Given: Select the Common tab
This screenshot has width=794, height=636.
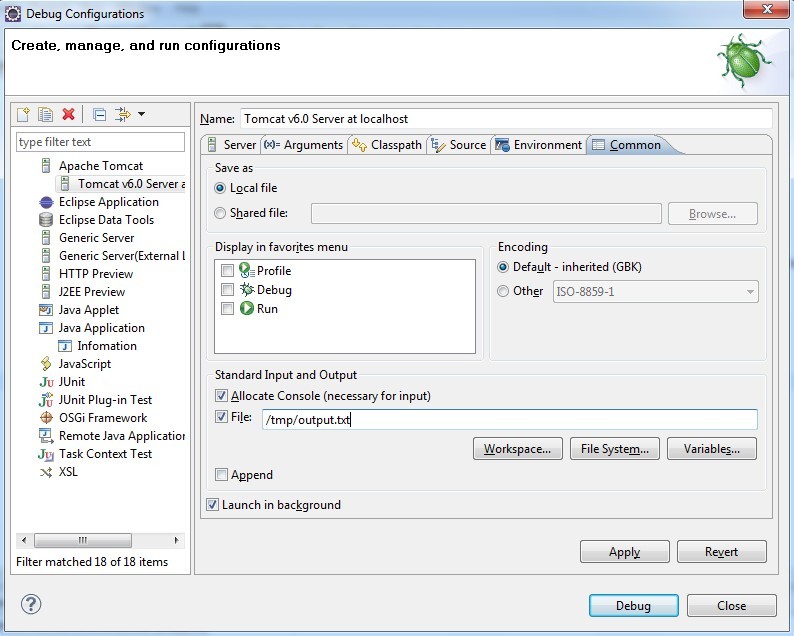Looking at the screenshot, I should (627, 145).
